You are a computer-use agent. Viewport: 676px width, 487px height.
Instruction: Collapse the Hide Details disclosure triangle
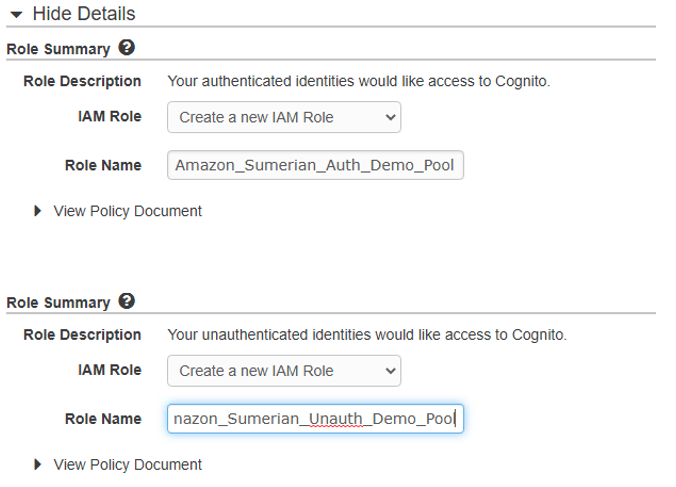[16, 14]
